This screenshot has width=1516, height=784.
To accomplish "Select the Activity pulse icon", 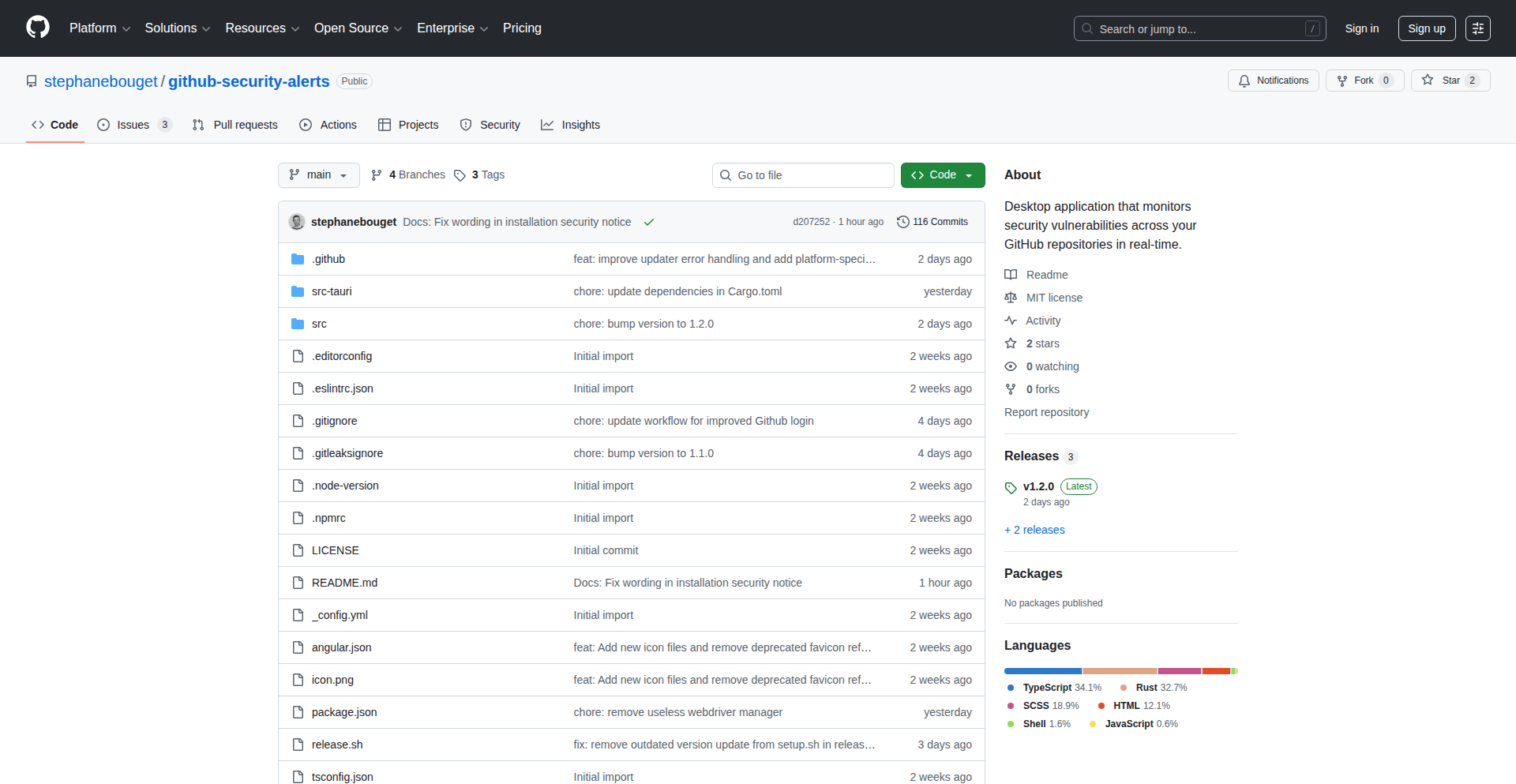I will pos(1011,321).
